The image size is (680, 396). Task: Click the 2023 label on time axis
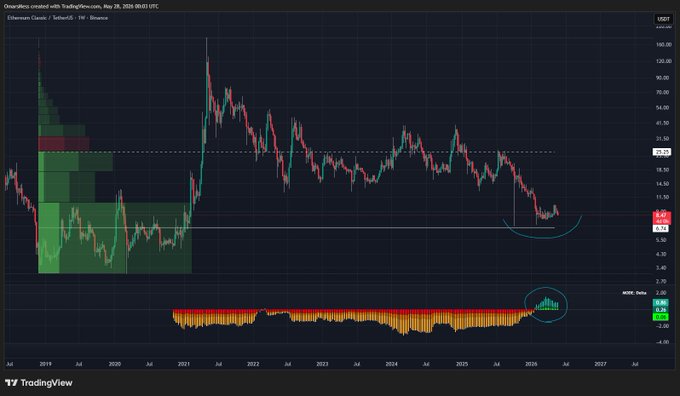(x=322, y=364)
